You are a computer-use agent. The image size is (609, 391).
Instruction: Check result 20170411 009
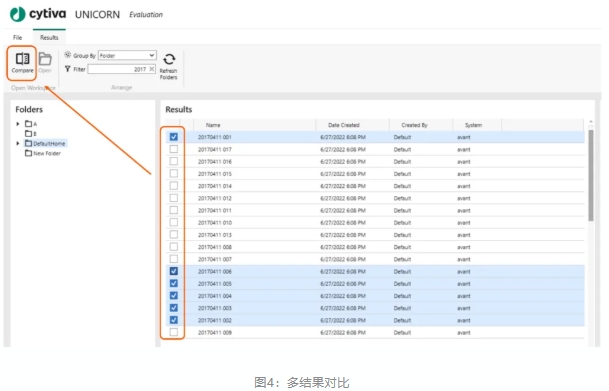(x=174, y=332)
